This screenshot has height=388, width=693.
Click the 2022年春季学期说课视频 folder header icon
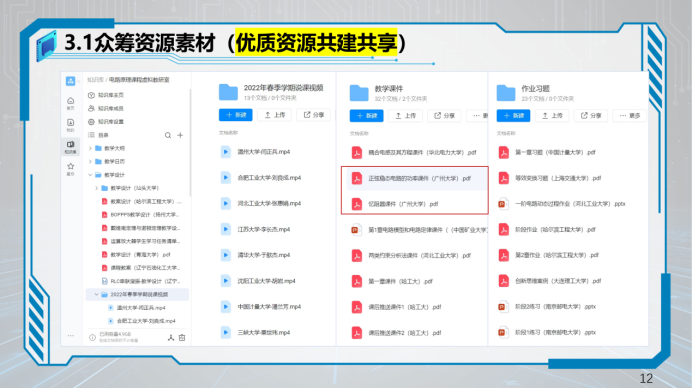pos(228,92)
